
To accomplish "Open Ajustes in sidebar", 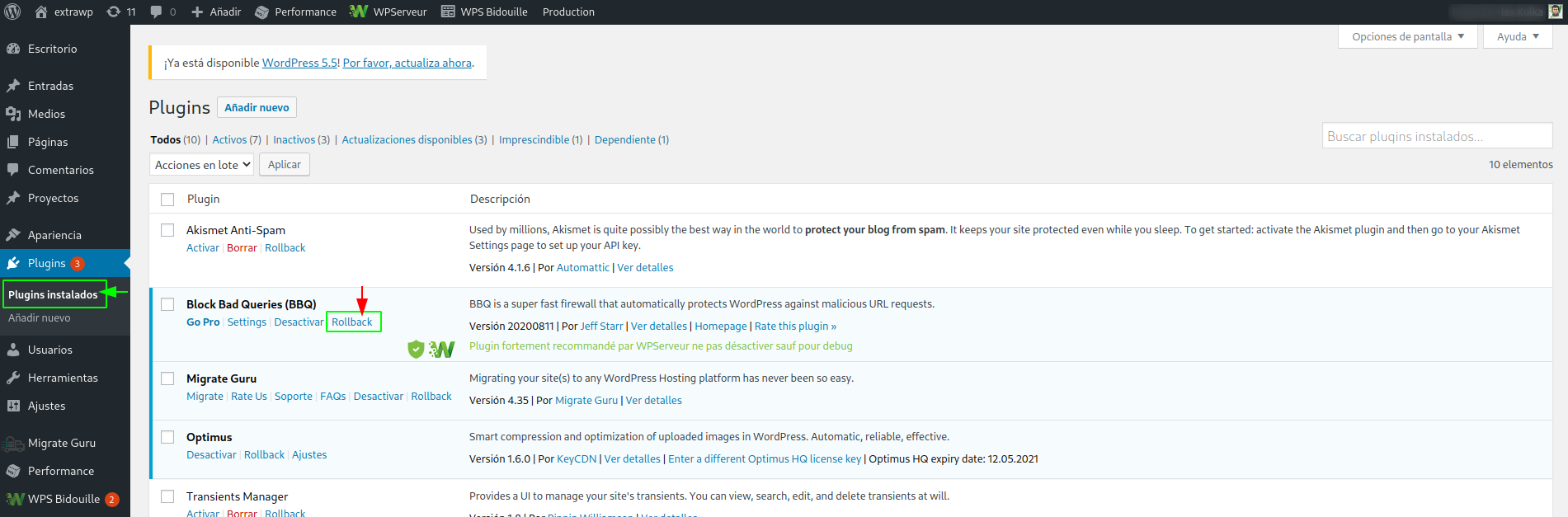I will pyautogui.click(x=46, y=406).
